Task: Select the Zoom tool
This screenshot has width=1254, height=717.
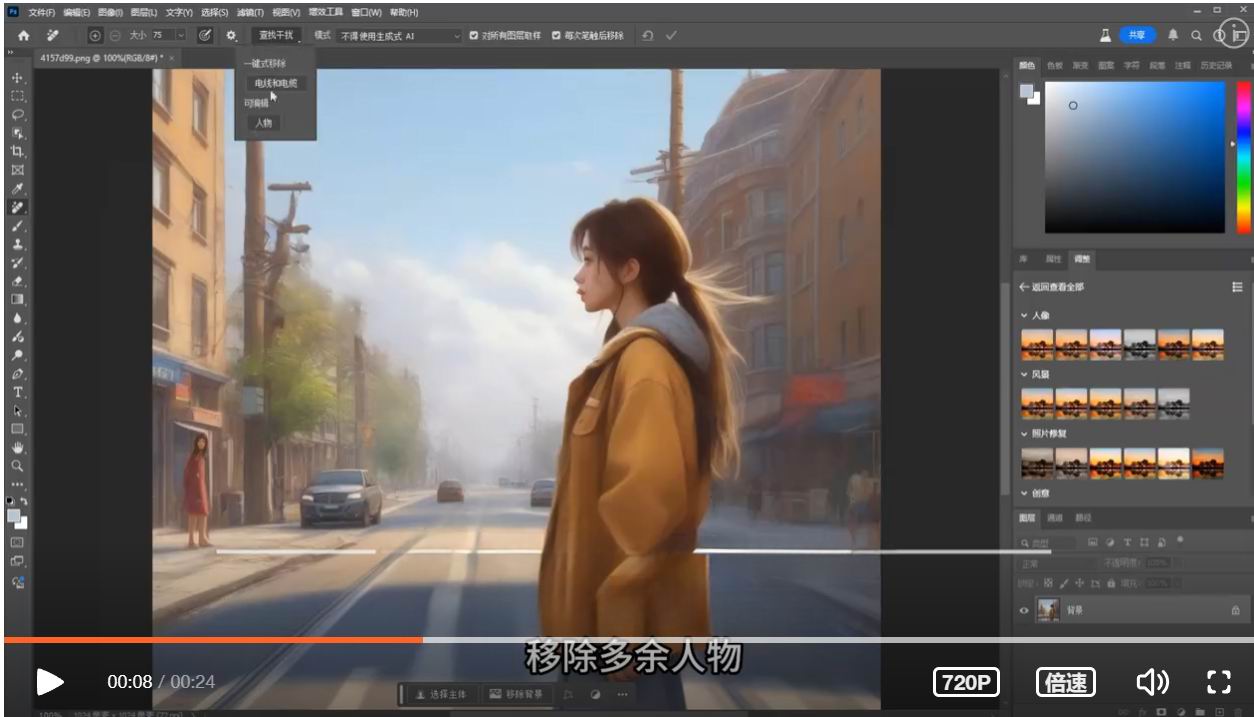Action: [x=17, y=466]
